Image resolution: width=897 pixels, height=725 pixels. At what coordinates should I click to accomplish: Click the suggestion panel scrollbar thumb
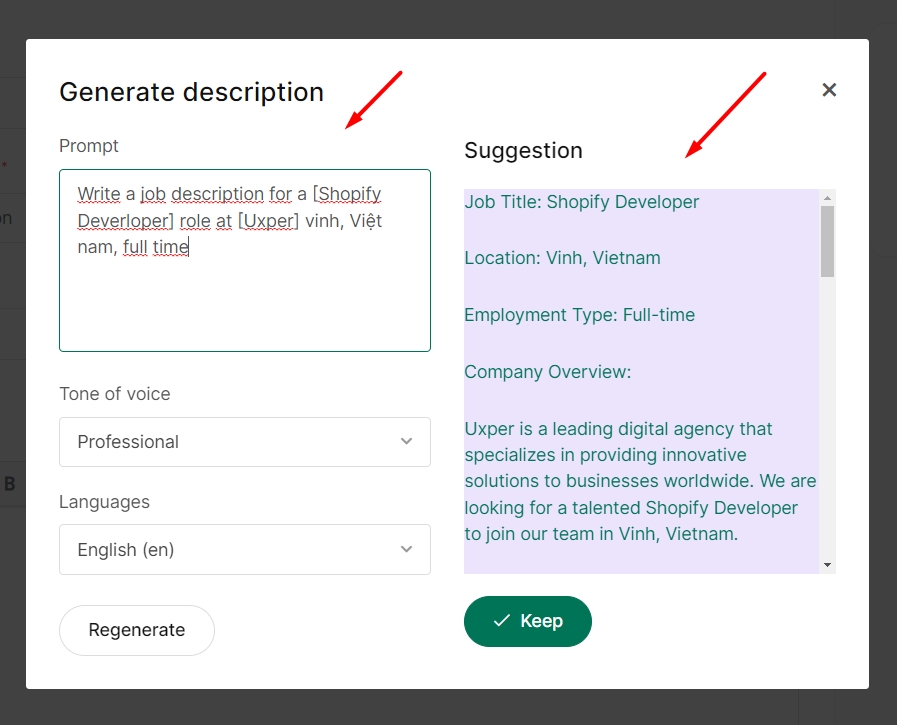coord(827,240)
